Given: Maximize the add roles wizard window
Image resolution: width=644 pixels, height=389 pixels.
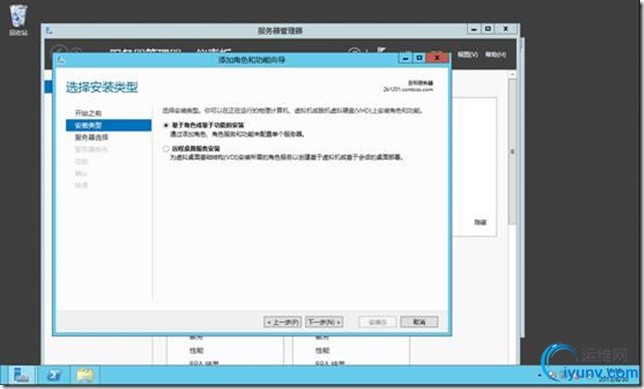Looking at the screenshot, I should click(419, 58).
